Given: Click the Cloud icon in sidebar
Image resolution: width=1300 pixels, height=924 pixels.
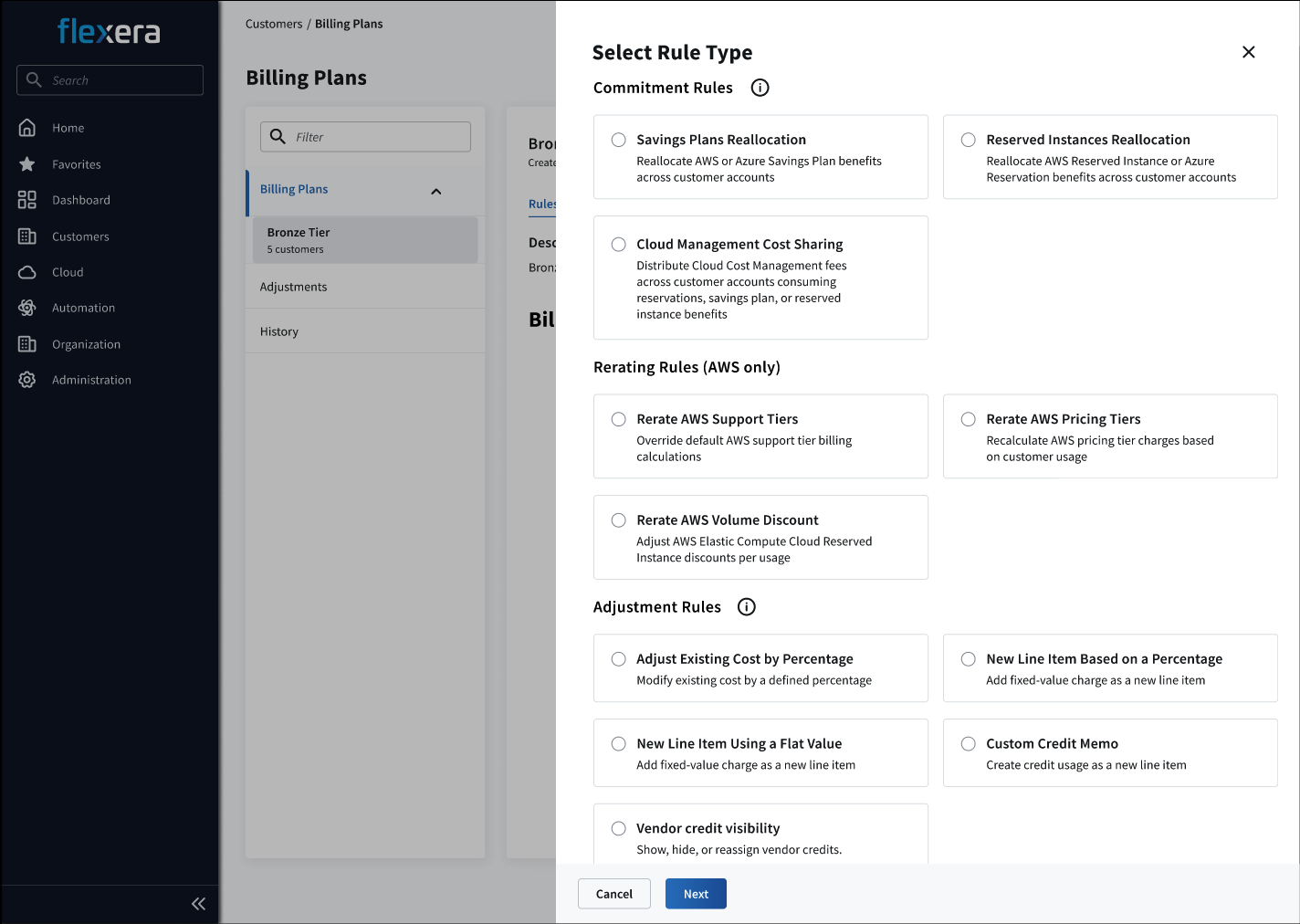Looking at the screenshot, I should tap(27, 272).
